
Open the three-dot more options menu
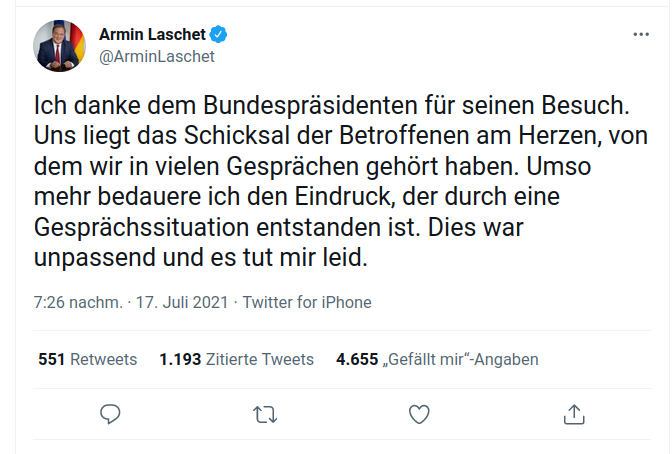point(642,35)
